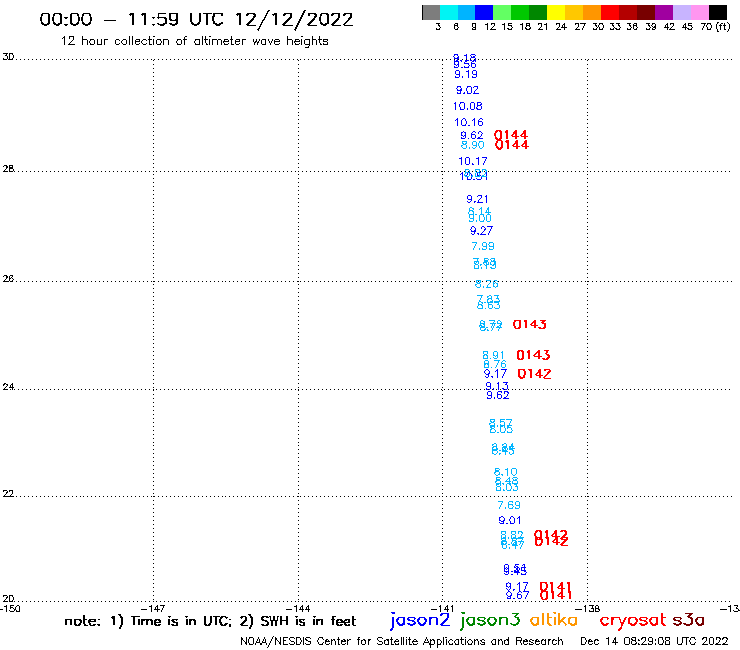
Task: Select the wave height reading 9.02
Action: click(x=467, y=90)
